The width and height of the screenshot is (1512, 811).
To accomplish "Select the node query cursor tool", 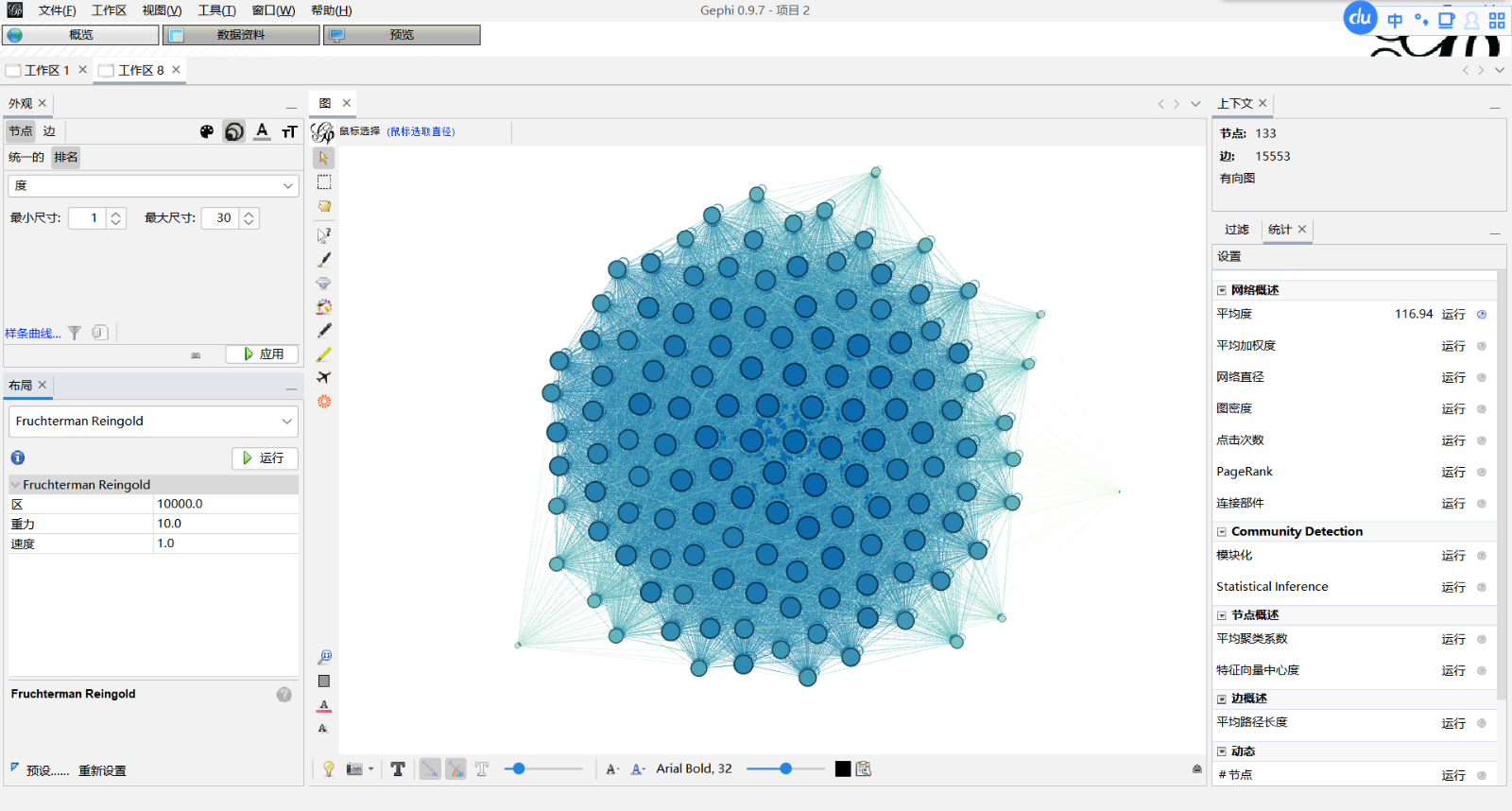I will (324, 234).
